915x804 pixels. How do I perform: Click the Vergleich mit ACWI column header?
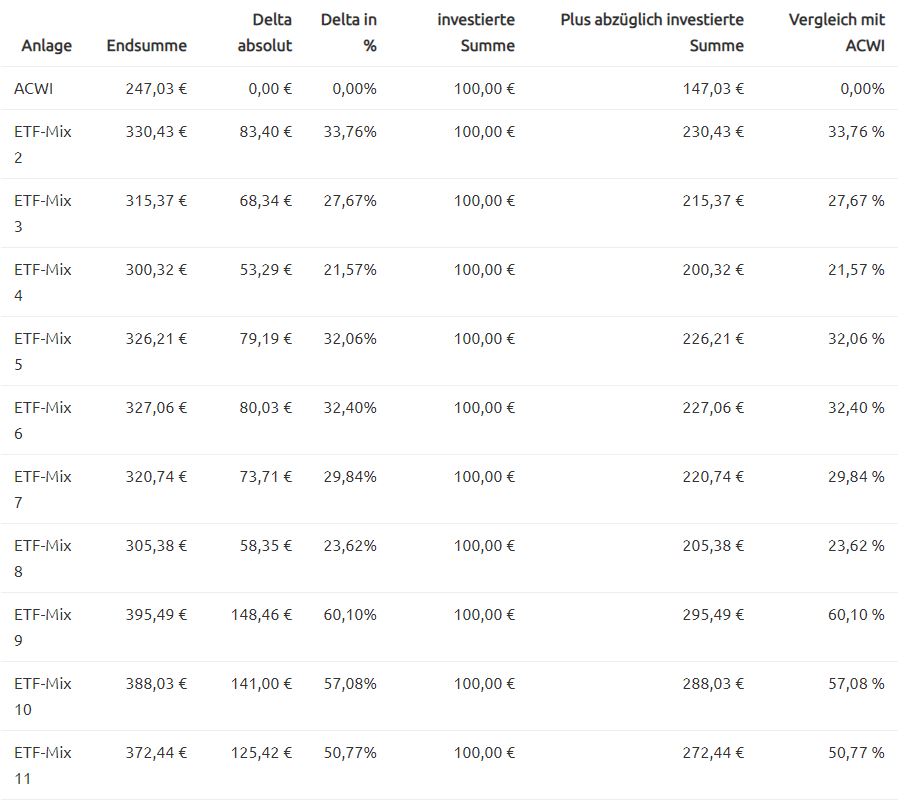point(836,33)
